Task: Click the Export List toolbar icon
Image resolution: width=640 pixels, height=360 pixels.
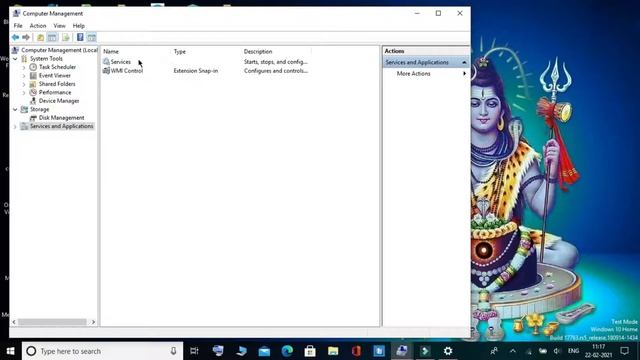Action: pos(66,38)
